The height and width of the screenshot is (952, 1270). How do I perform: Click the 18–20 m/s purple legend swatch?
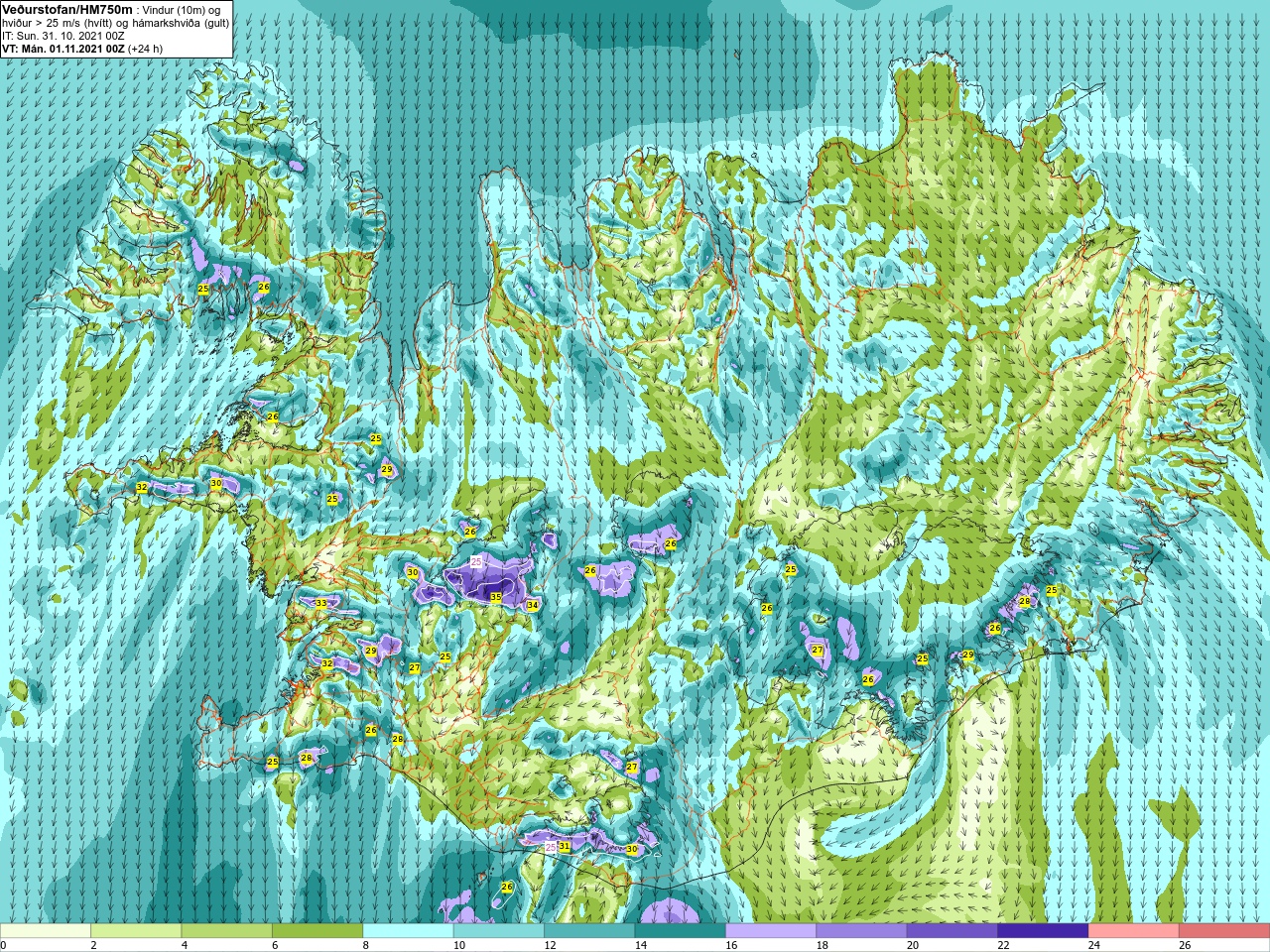click(861, 931)
